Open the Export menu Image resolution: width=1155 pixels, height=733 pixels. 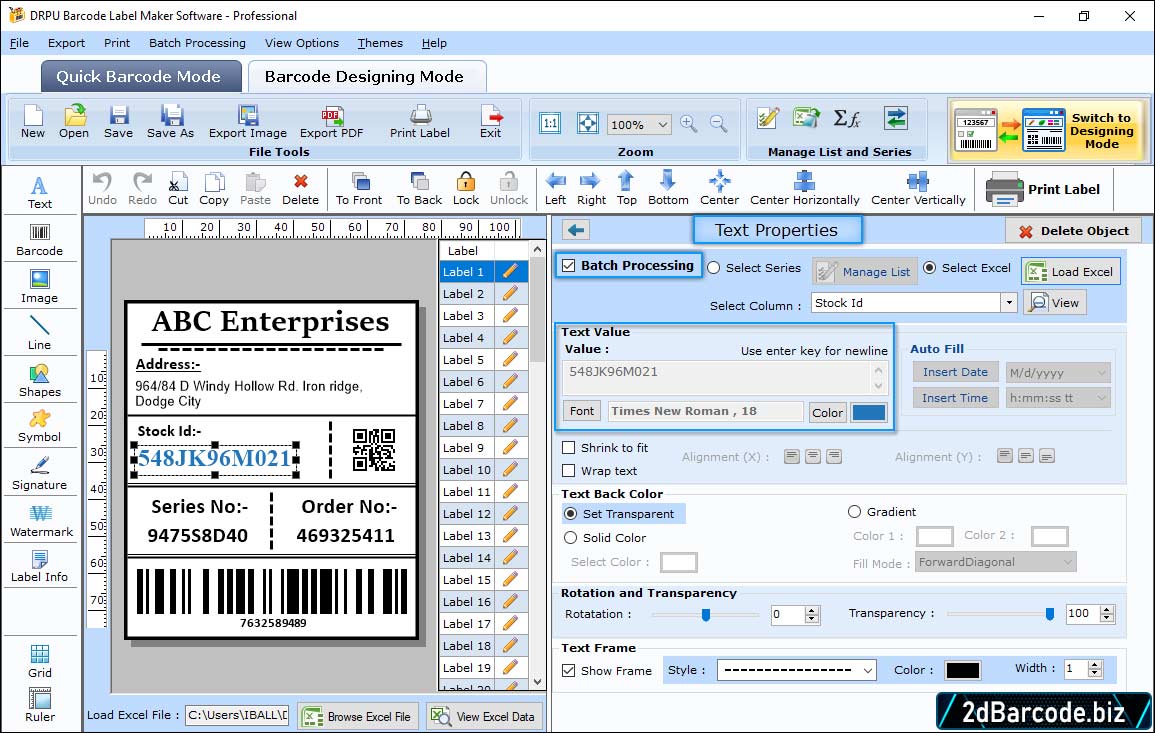coord(66,43)
